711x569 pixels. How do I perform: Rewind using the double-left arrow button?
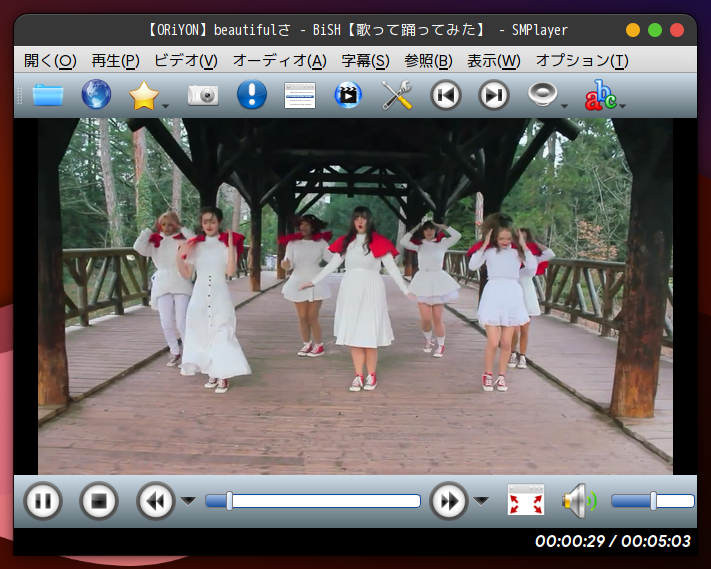point(156,501)
